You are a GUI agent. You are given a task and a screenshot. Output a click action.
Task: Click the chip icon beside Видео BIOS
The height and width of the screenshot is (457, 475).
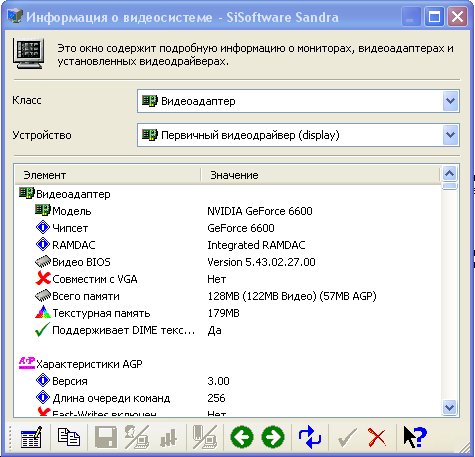[43, 262]
